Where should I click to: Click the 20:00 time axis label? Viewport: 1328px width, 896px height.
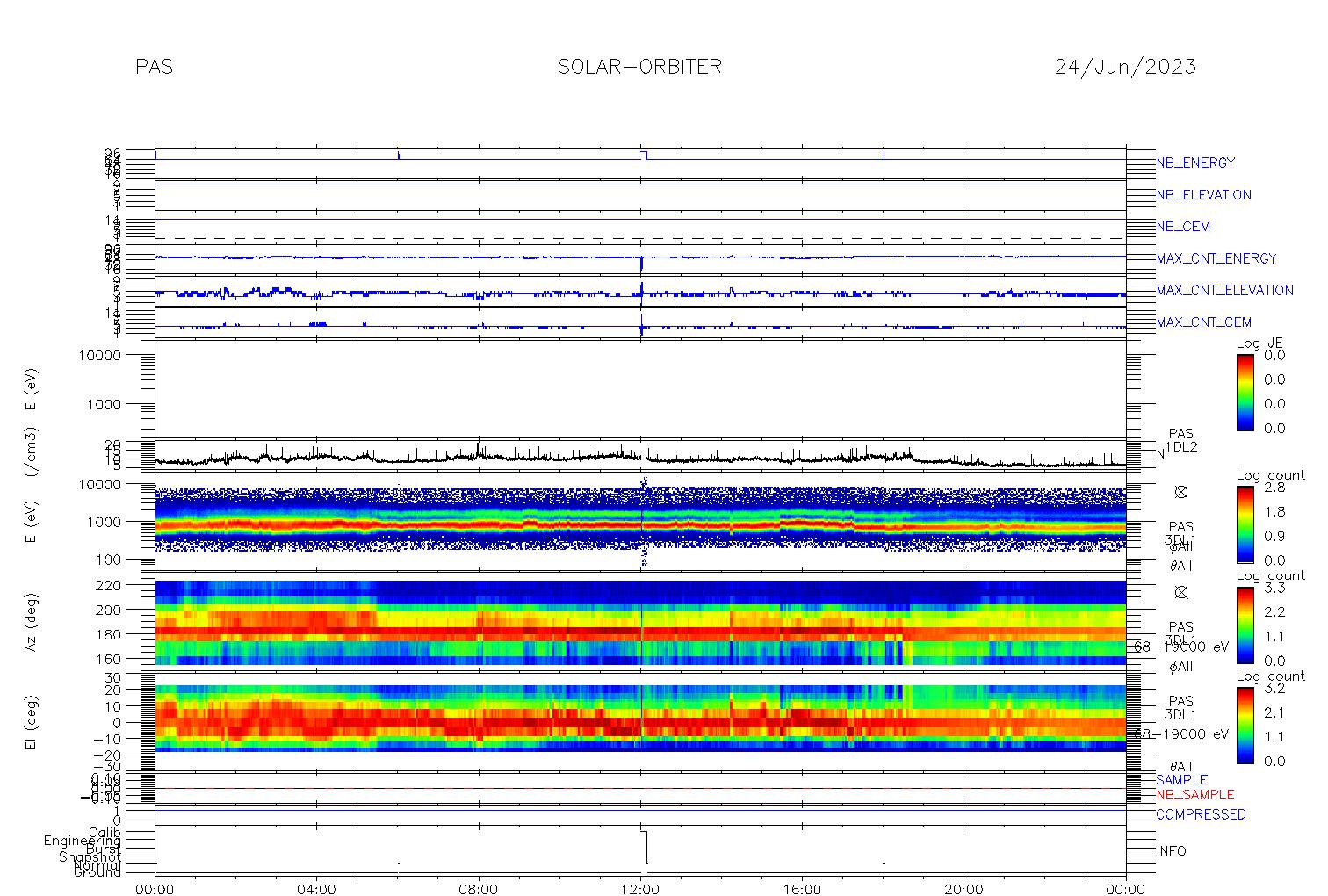click(x=964, y=889)
